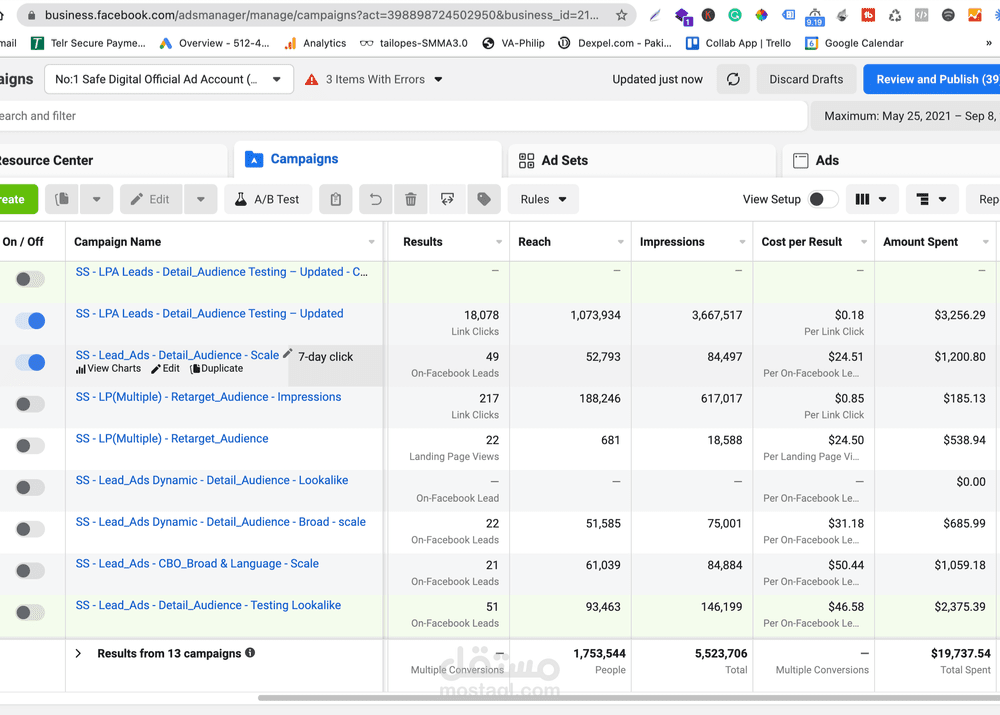Click the browser address bar URL
This screenshot has width=1000, height=715.
tap(321, 15)
